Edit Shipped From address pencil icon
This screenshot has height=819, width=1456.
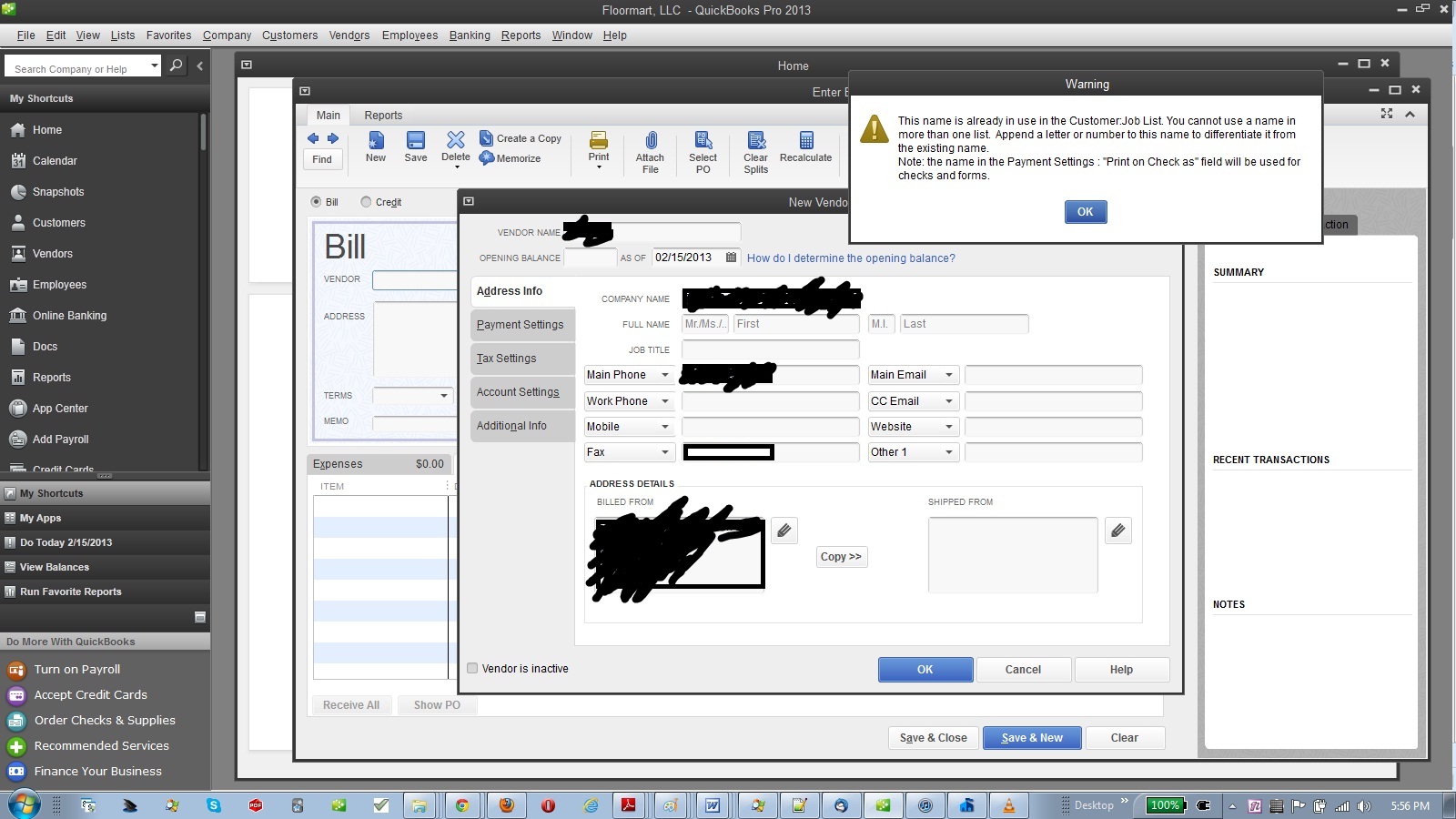(x=1118, y=531)
